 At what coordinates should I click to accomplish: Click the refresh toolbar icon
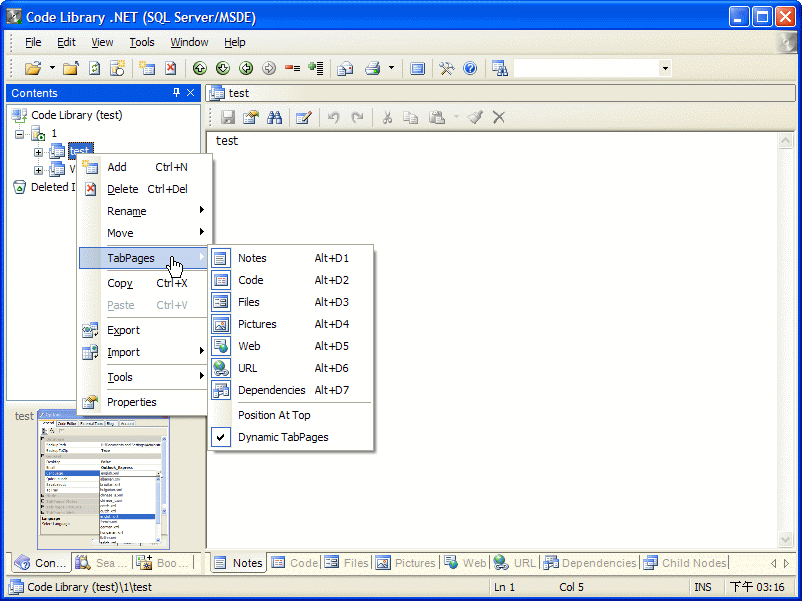(x=95, y=68)
